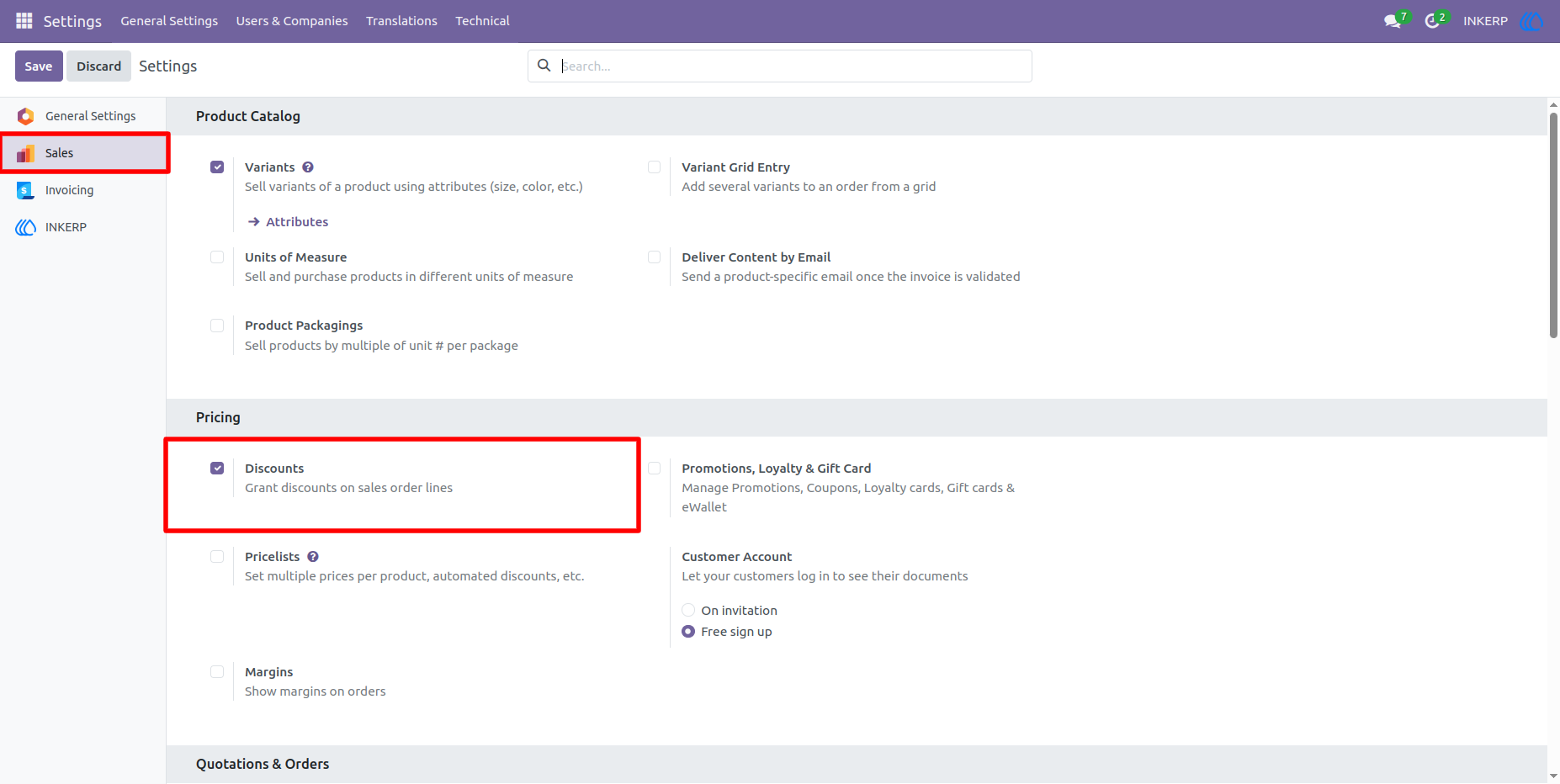Viewport: 1560px width, 784px height.
Task: Open the Users & Companies dropdown menu
Action: (x=292, y=21)
